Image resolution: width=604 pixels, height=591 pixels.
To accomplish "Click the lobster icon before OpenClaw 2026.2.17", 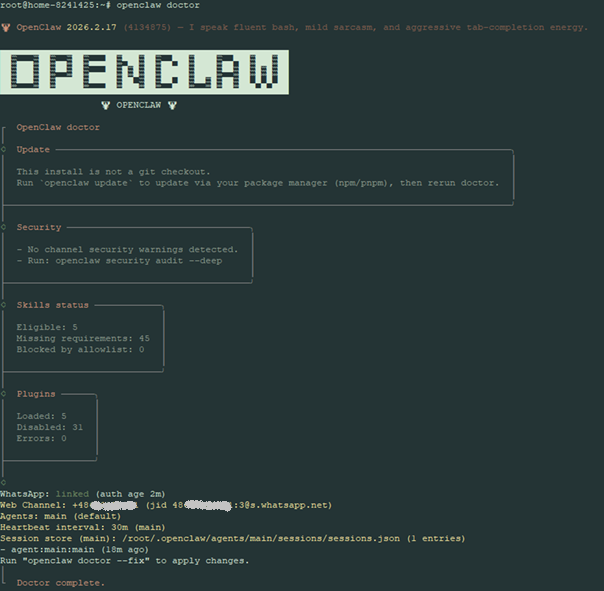I will click(6, 27).
